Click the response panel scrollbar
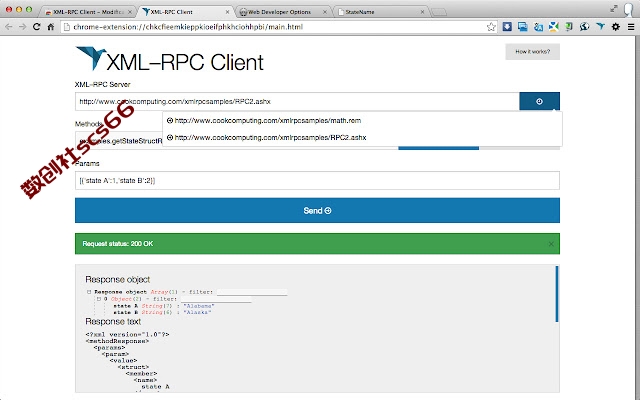The image size is (640, 400). click(x=557, y=294)
